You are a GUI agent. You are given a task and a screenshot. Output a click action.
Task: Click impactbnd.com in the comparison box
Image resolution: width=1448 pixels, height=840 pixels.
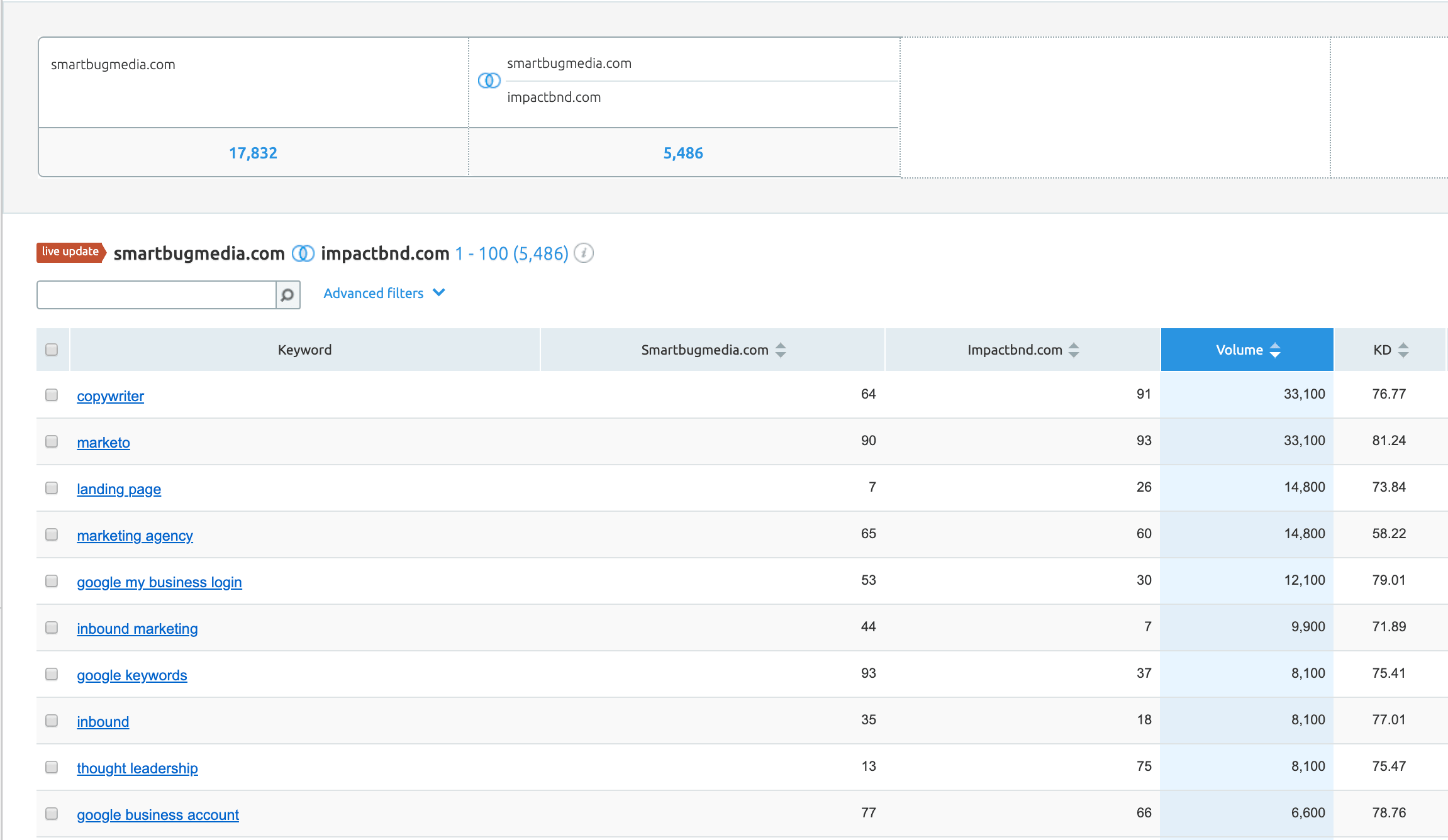(554, 97)
